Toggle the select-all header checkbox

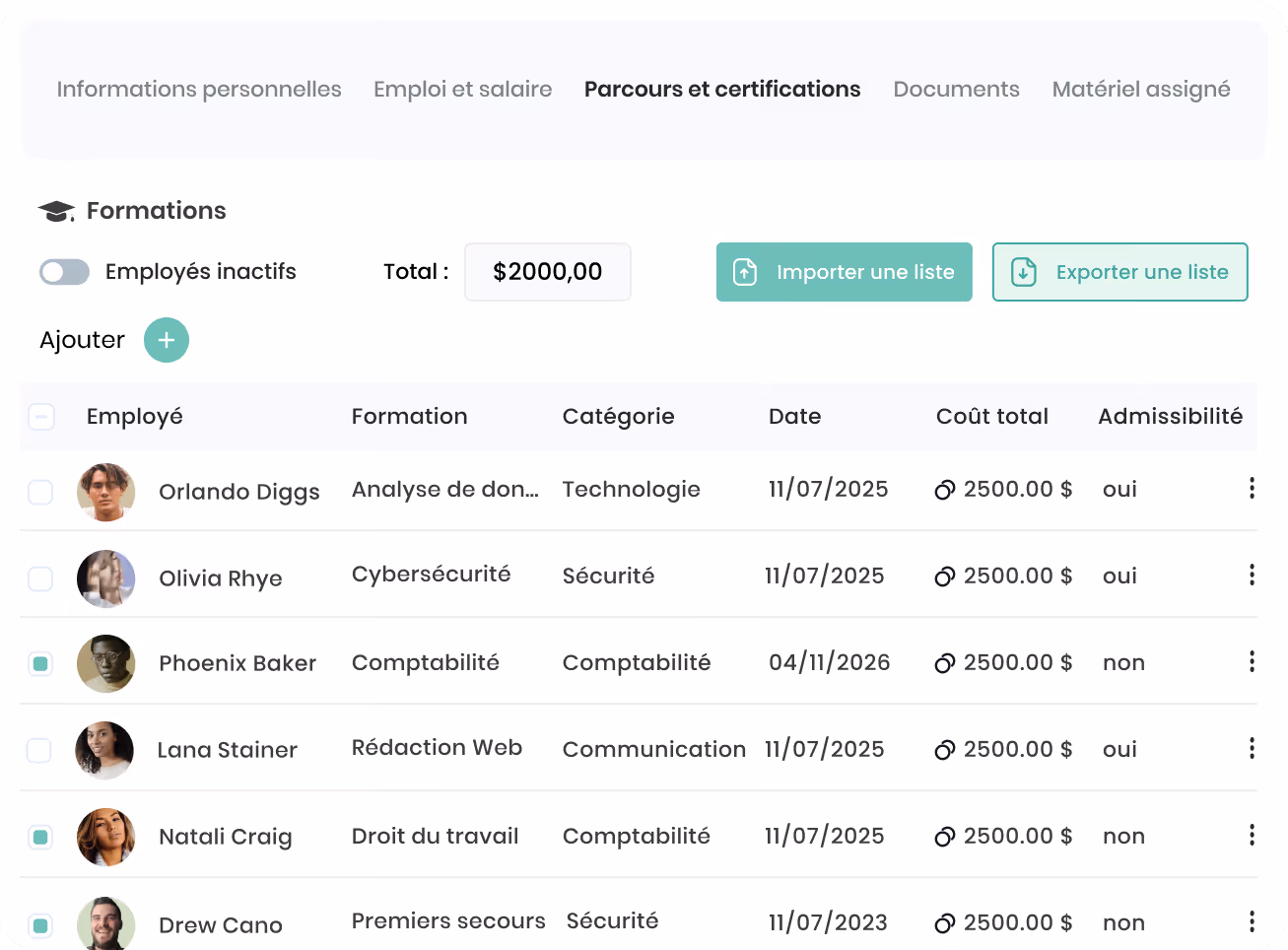click(41, 417)
